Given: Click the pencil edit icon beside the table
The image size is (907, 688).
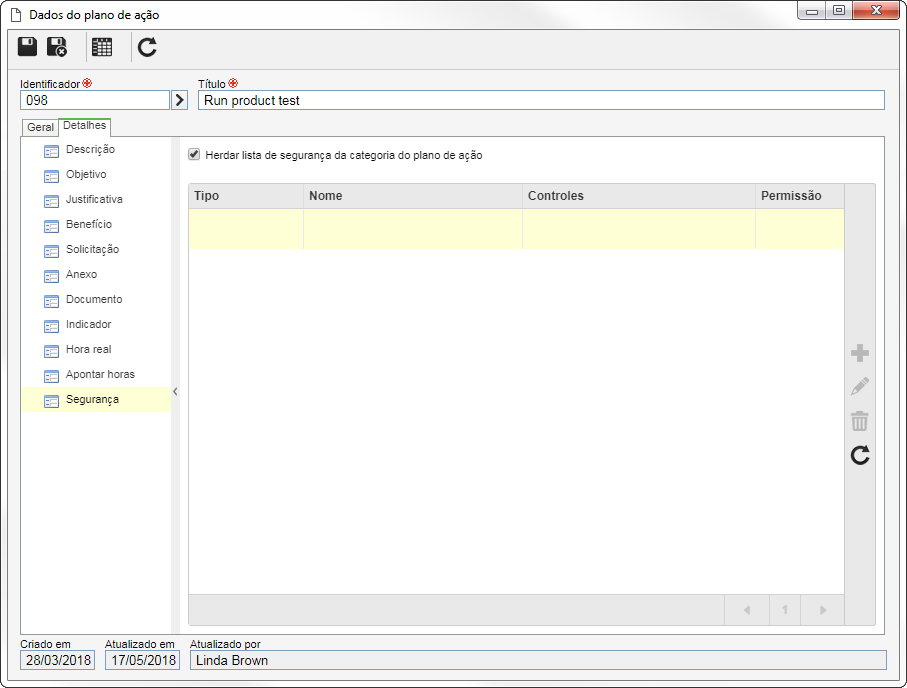Looking at the screenshot, I should click(860, 387).
